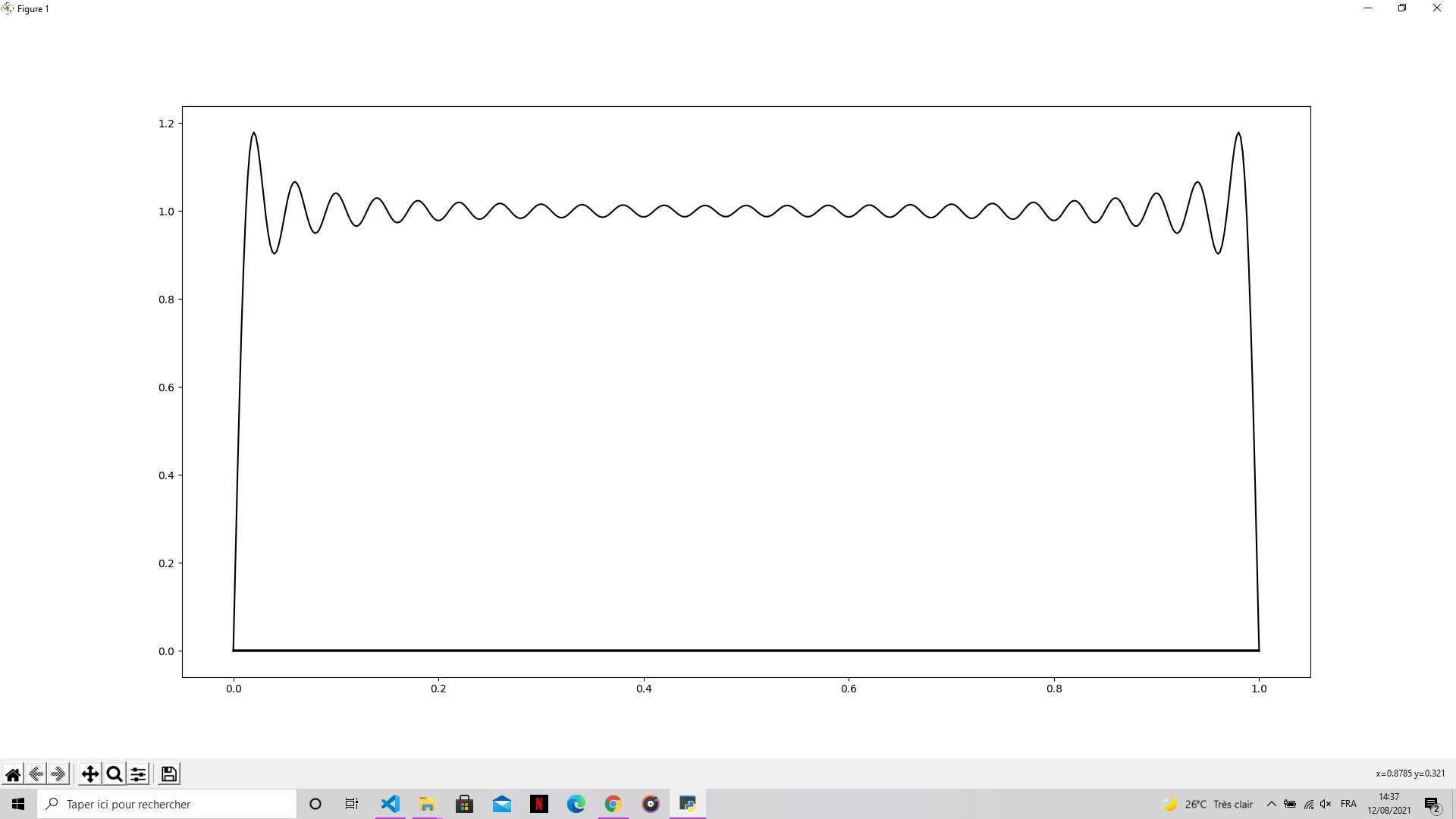Click the cursor coordinates readout x=0.8785
The height and width of the screenshot is (819, 1456).
coord(1410,773)
